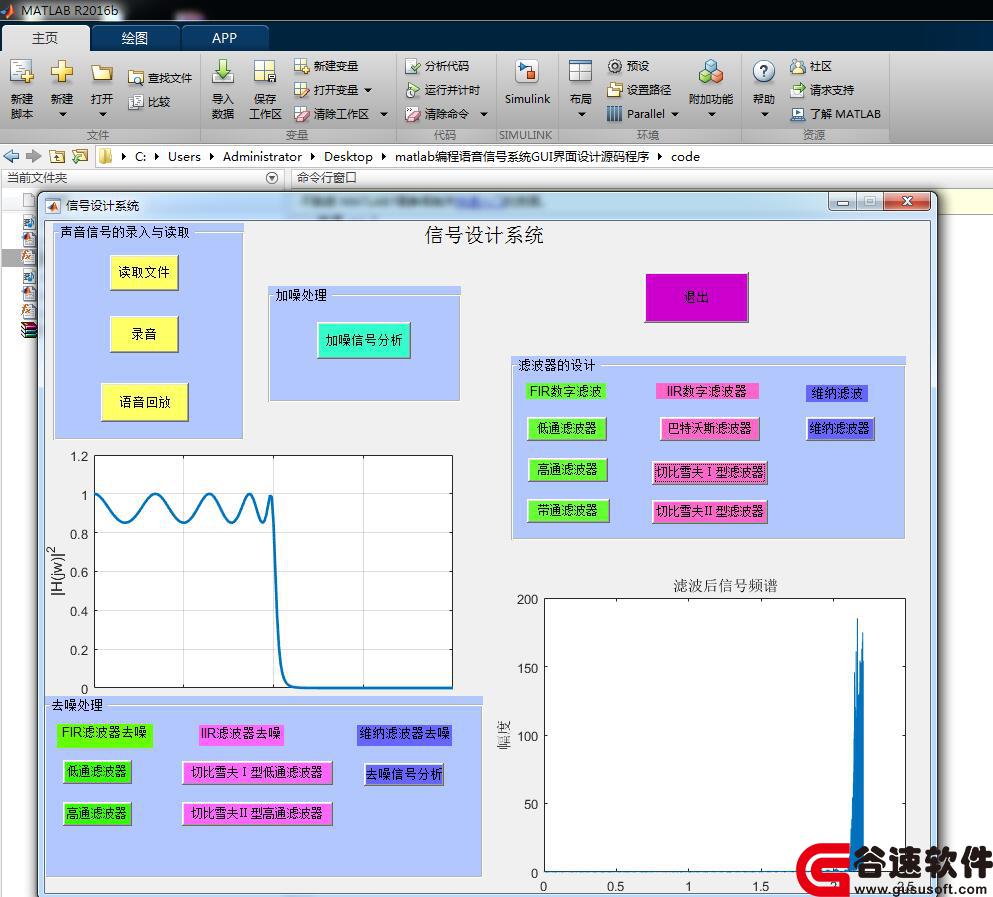Click Compare (比较) tool
The image size is (993, 897).
coord(149,101)
